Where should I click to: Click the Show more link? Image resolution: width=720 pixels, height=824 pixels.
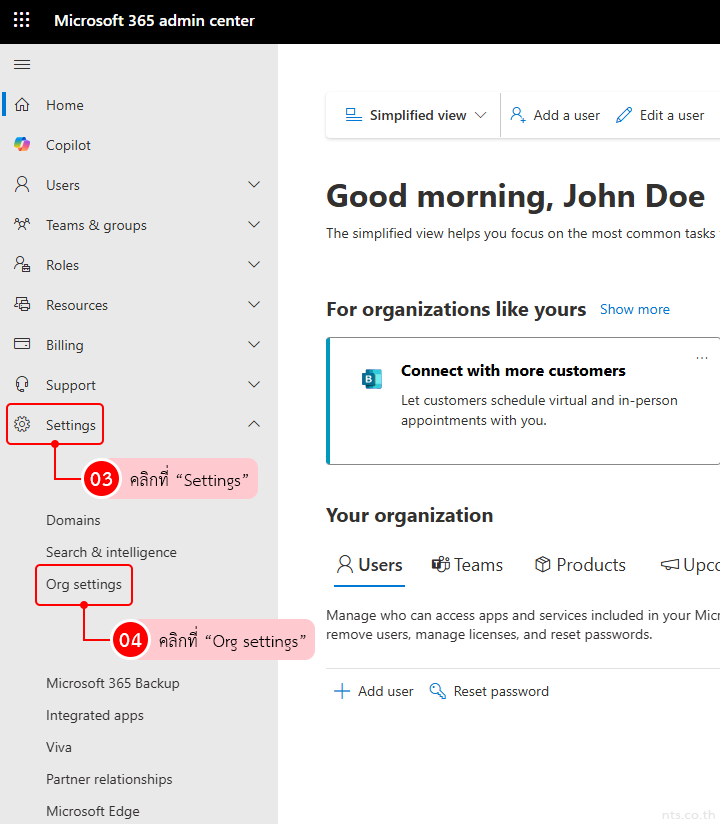point(635,309)
